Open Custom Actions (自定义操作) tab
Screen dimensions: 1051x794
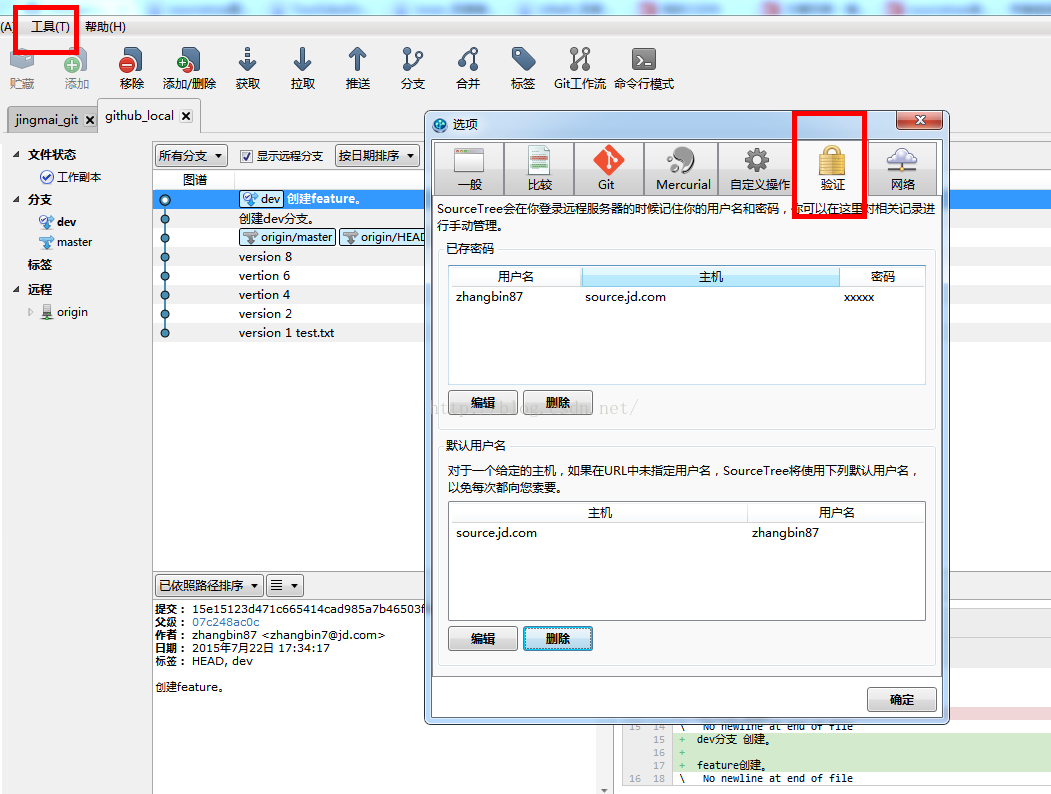tap(759, 168)
